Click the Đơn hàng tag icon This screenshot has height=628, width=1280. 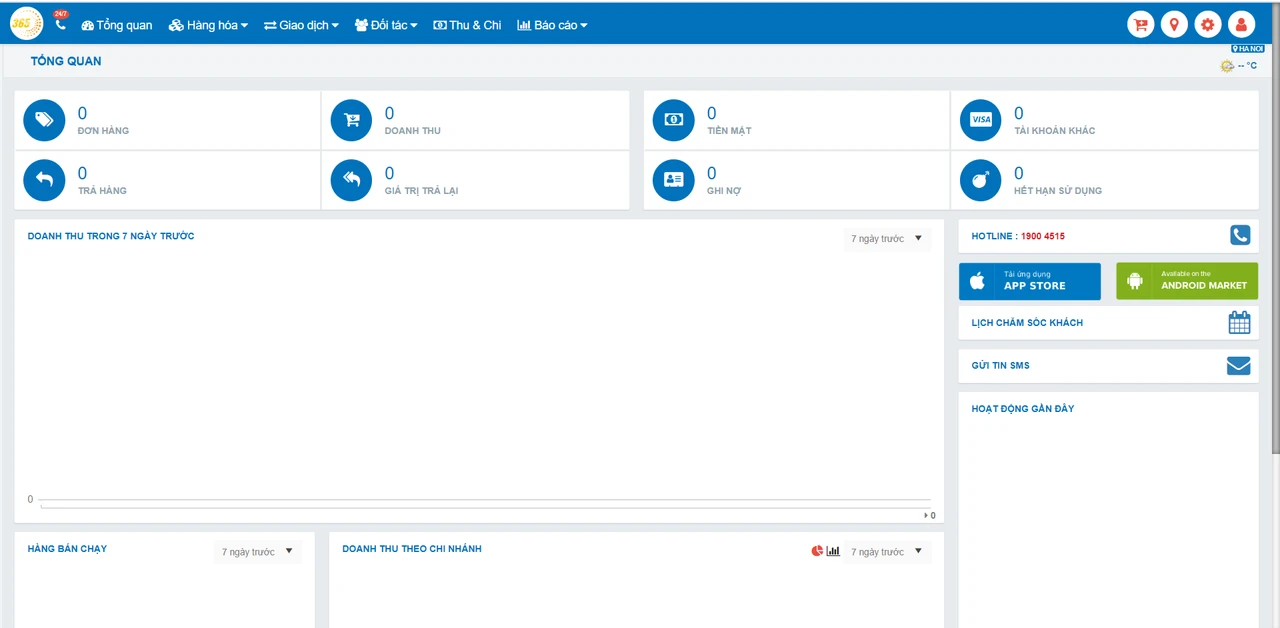coord(44,120)
